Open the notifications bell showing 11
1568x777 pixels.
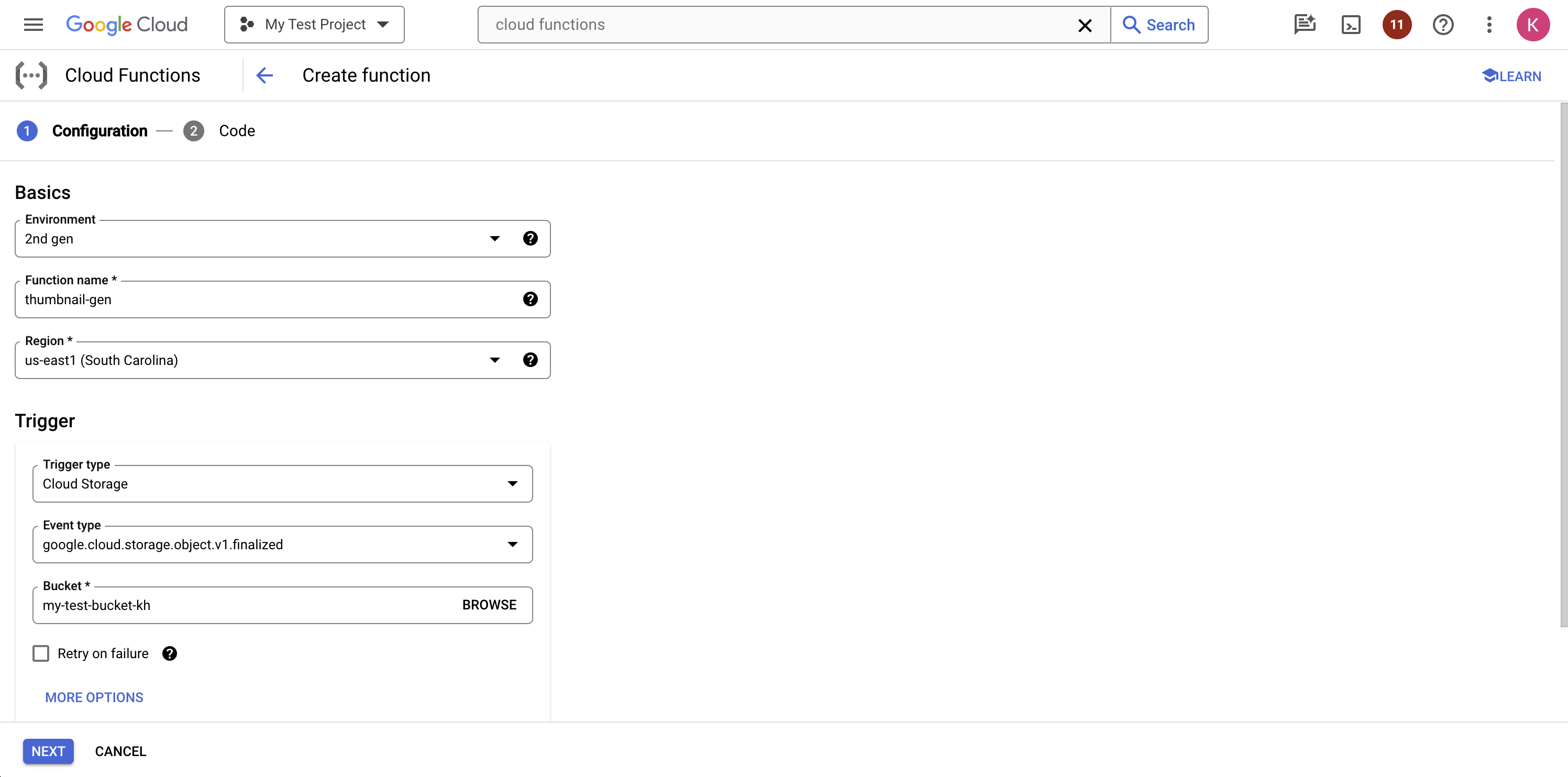click(x=1396, y=24)
